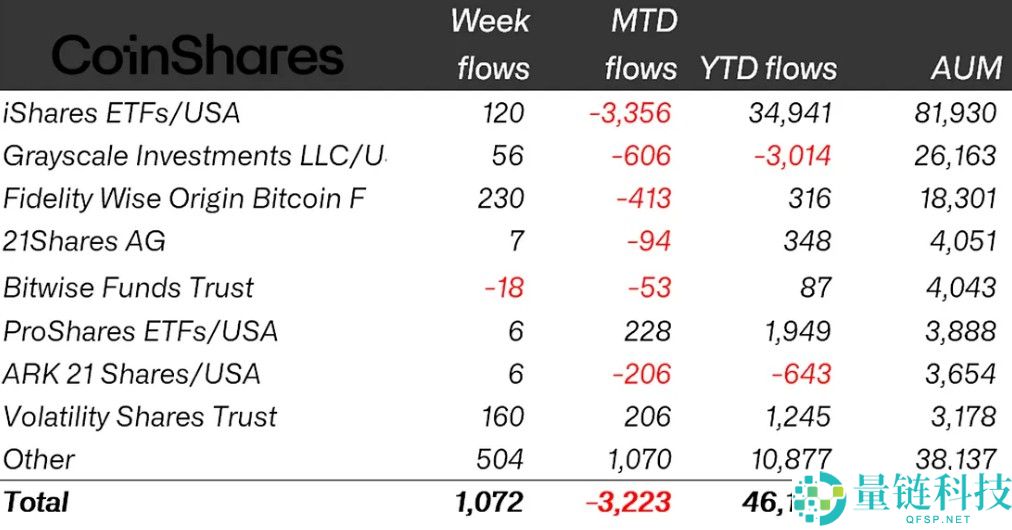Image resolution: width=1012 pixels, height=530 pixels.
Task: Select the Bitwise Funds Trust row label
Action: (129, 287)
